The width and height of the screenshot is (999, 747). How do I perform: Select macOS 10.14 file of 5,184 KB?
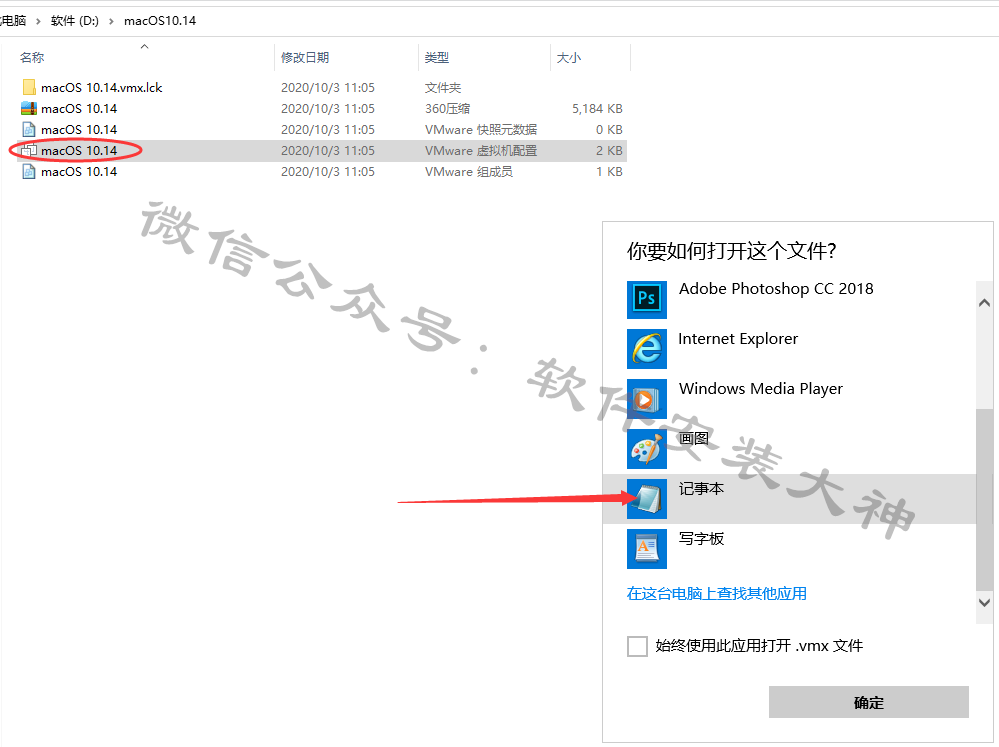[x=79, y=108]
